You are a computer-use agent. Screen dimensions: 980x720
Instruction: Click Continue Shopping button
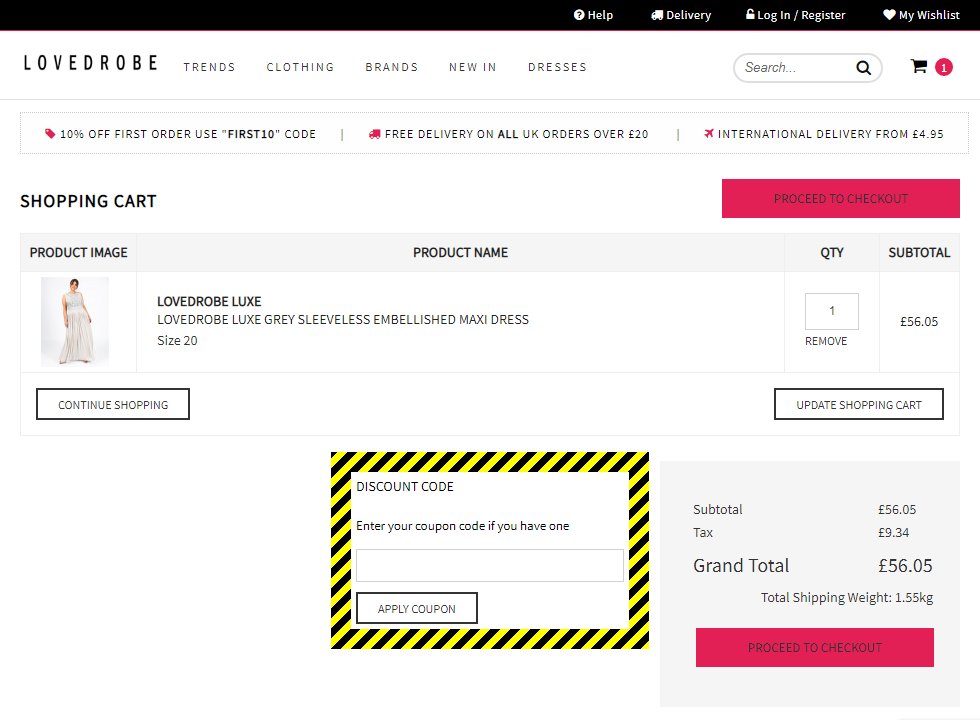point(113,404)
